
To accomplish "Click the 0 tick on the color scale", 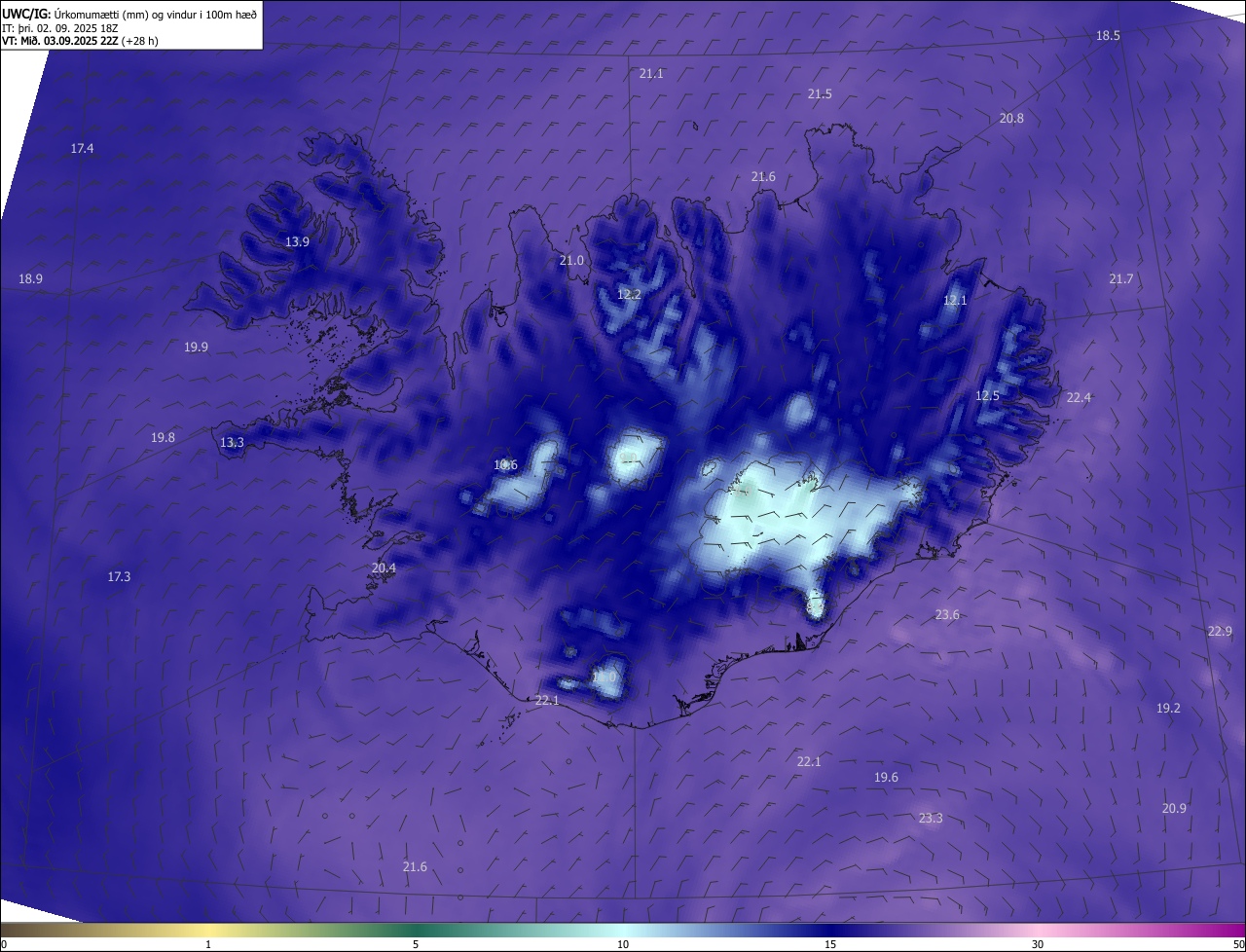I will coord(4,944).
